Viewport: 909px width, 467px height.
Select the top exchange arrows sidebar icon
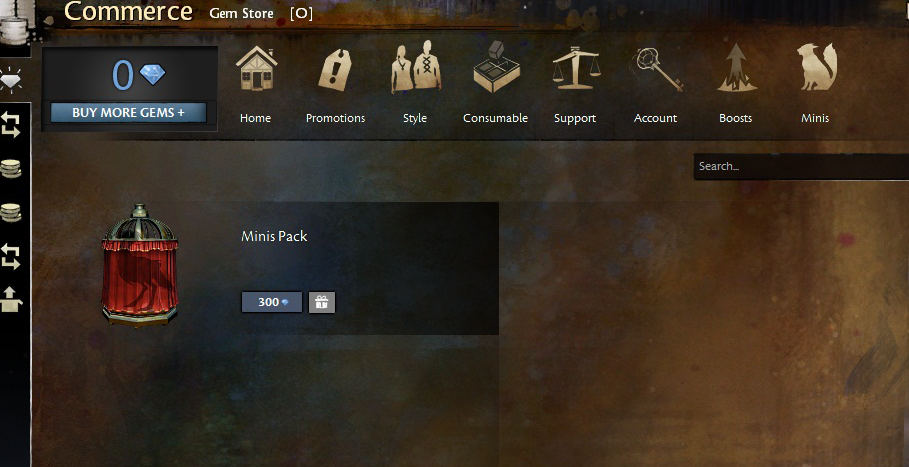pos(11,125)
